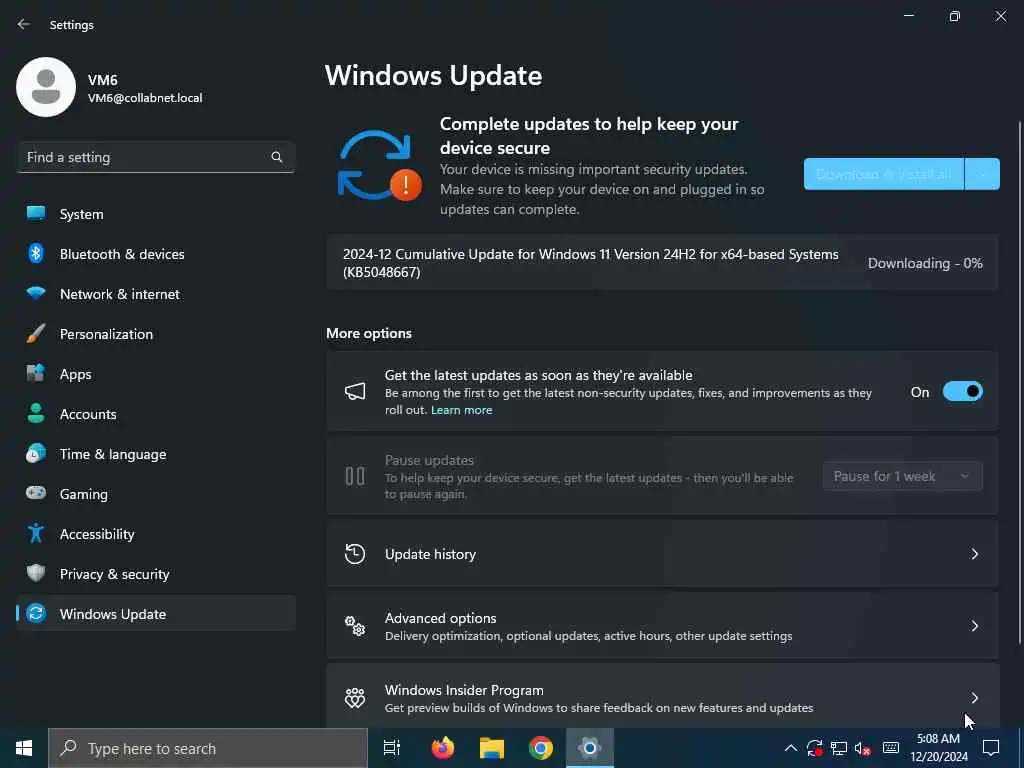Launch Firefox from the taskbar
This screenshot has height=768, width=1024.
pyautogui.click(x=443, y=748)
